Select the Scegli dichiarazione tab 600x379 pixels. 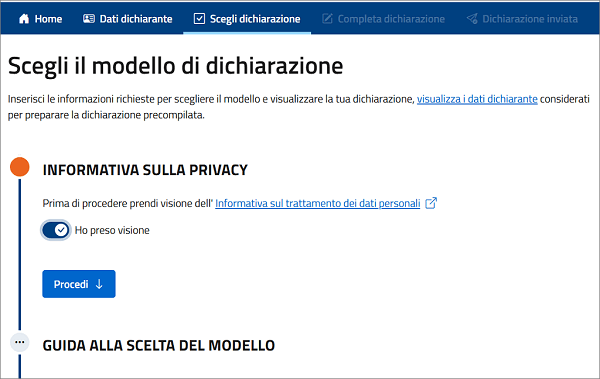pos(247,19)
